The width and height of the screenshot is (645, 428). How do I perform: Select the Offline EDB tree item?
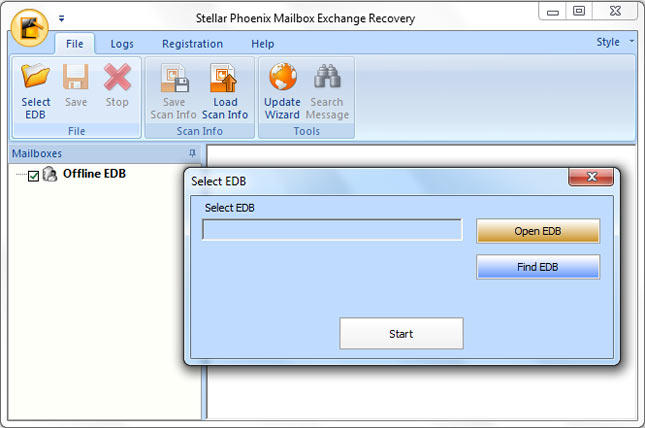[x=94, y=174]
